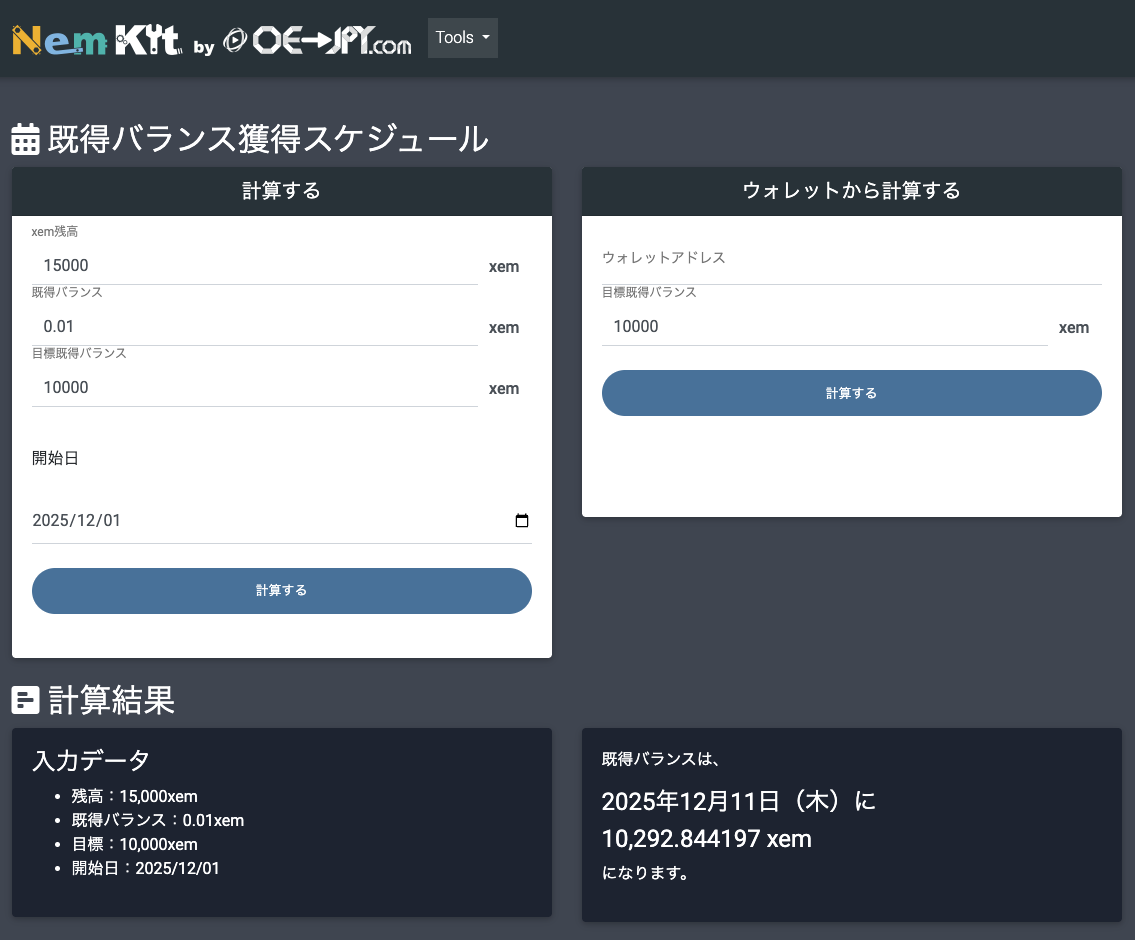The width and height of the screenshot is (1135, 940).
Task: Click 計算する button in the wallet panel
Action: point(851,393)
